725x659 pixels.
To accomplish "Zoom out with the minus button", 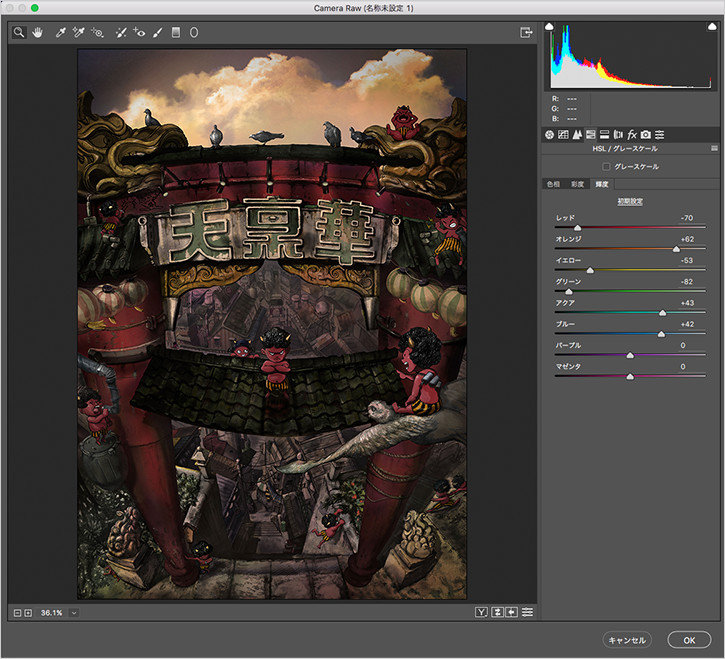I will (x=18, y=613).
